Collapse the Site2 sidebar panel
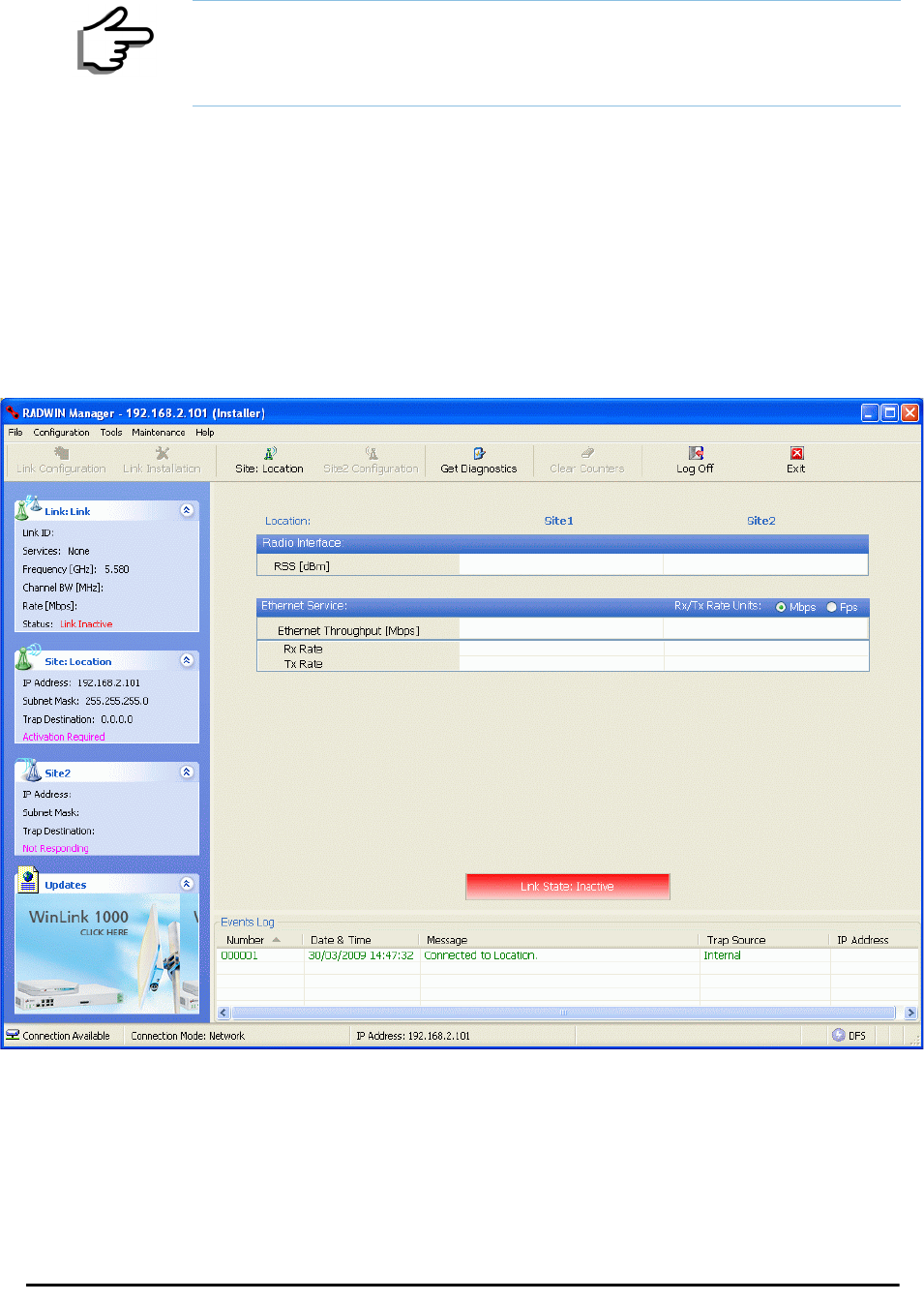This screenshot has width=924, height=1302. click(187, 772)
